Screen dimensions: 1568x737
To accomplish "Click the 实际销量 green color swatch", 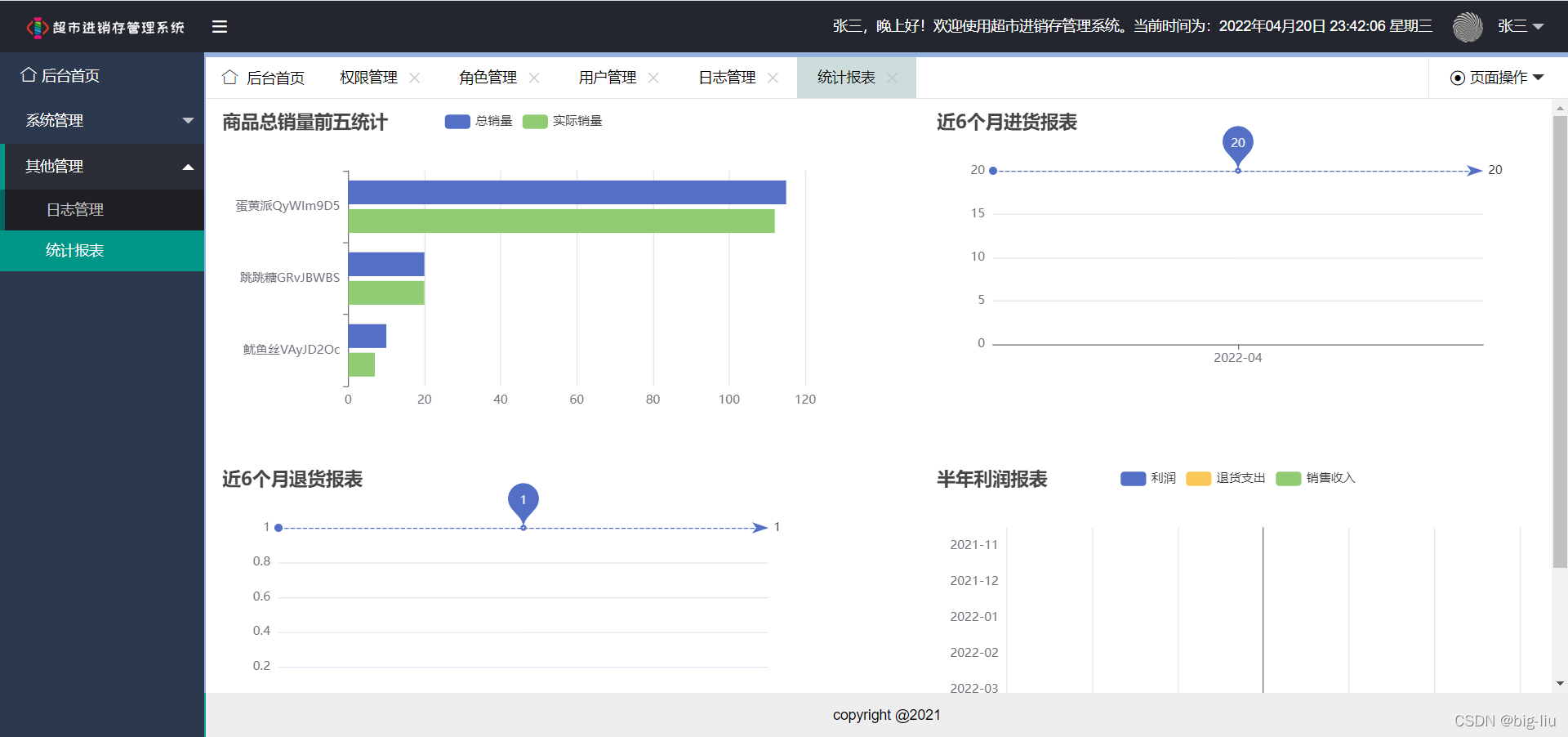I will tap(535, 121).
